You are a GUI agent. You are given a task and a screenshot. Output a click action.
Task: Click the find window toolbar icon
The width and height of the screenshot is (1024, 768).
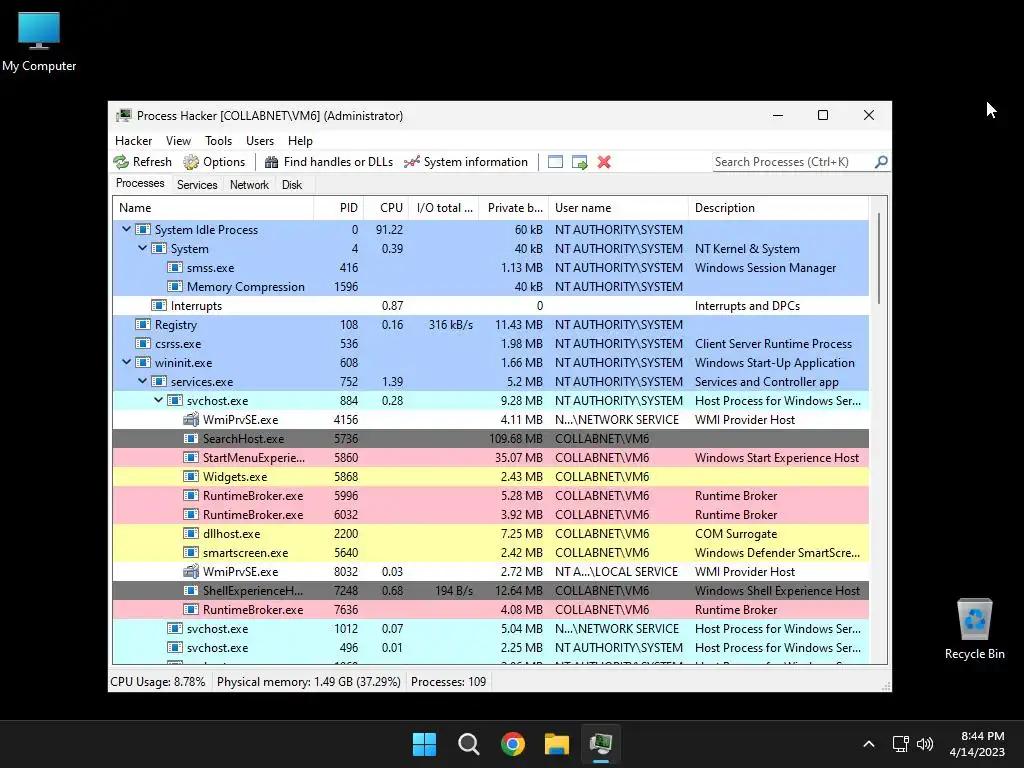(x=555, y=162)
